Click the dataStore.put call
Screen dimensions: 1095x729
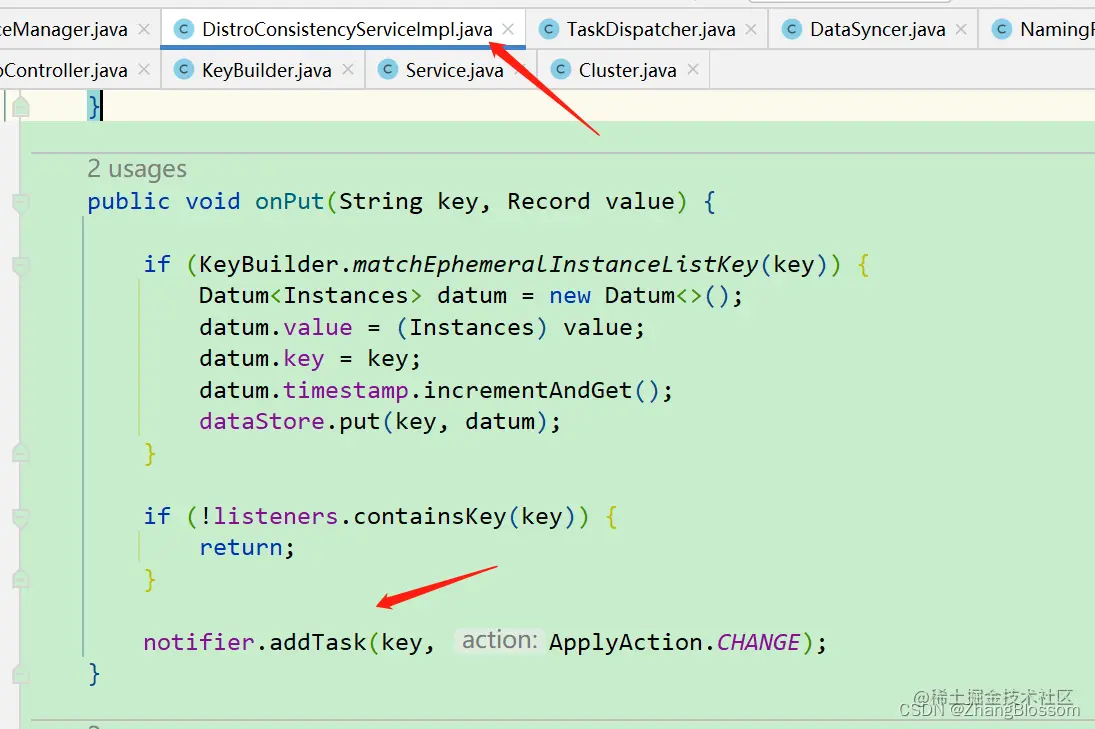pos(290,422)
